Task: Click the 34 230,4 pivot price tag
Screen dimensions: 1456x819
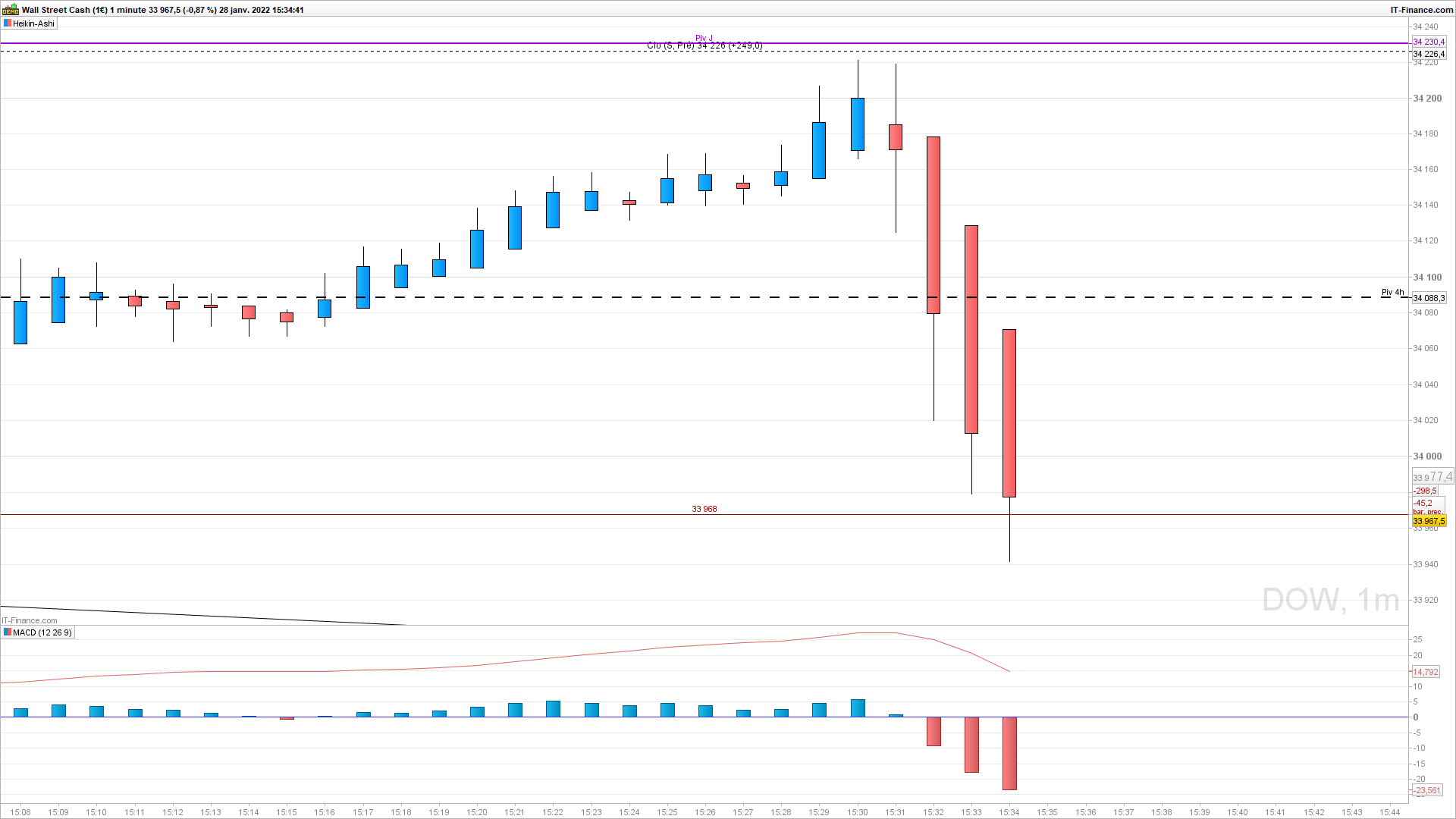Action: tap(1429, 42)
